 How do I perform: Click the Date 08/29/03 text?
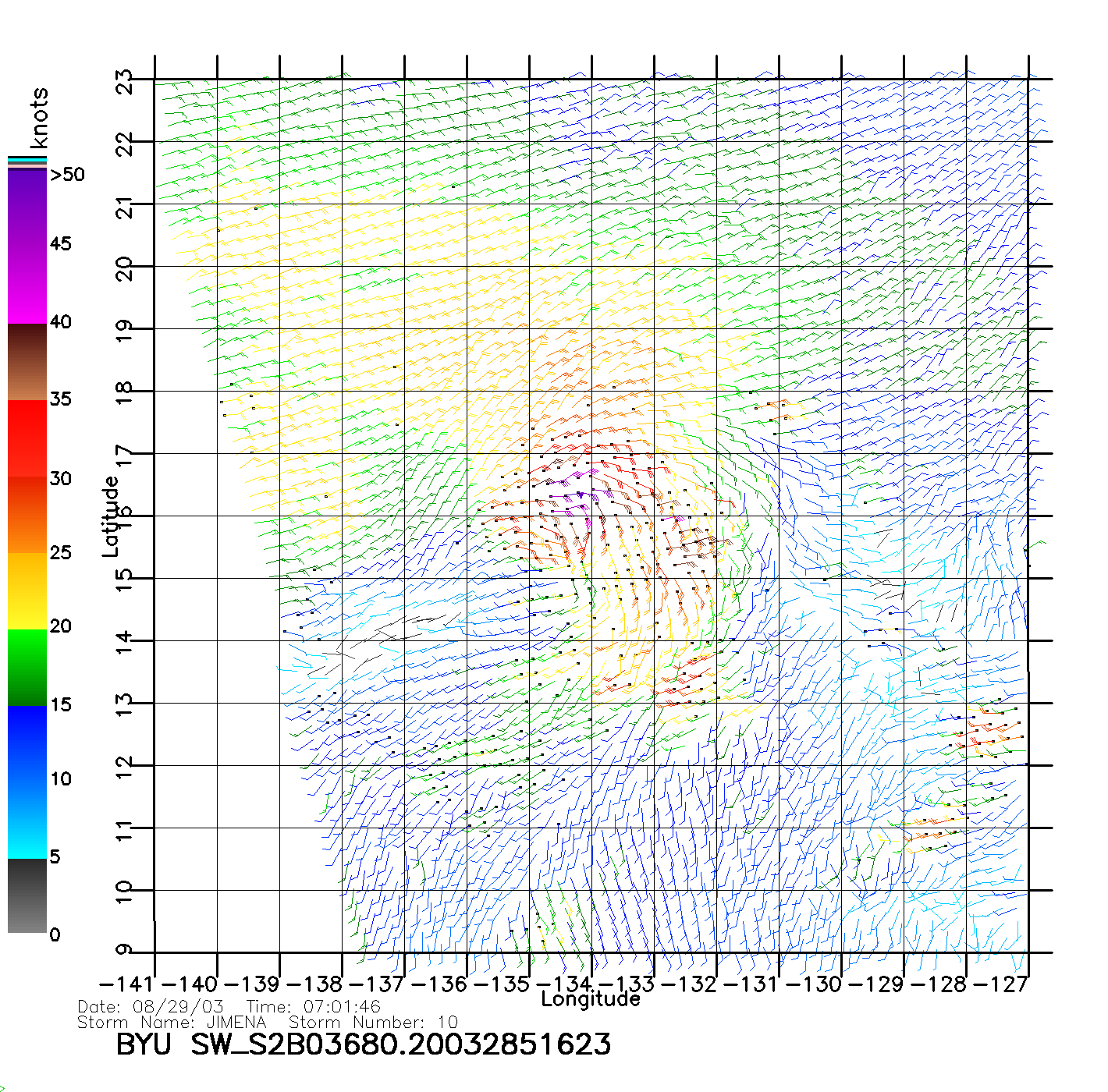[x=151, y=1007]
